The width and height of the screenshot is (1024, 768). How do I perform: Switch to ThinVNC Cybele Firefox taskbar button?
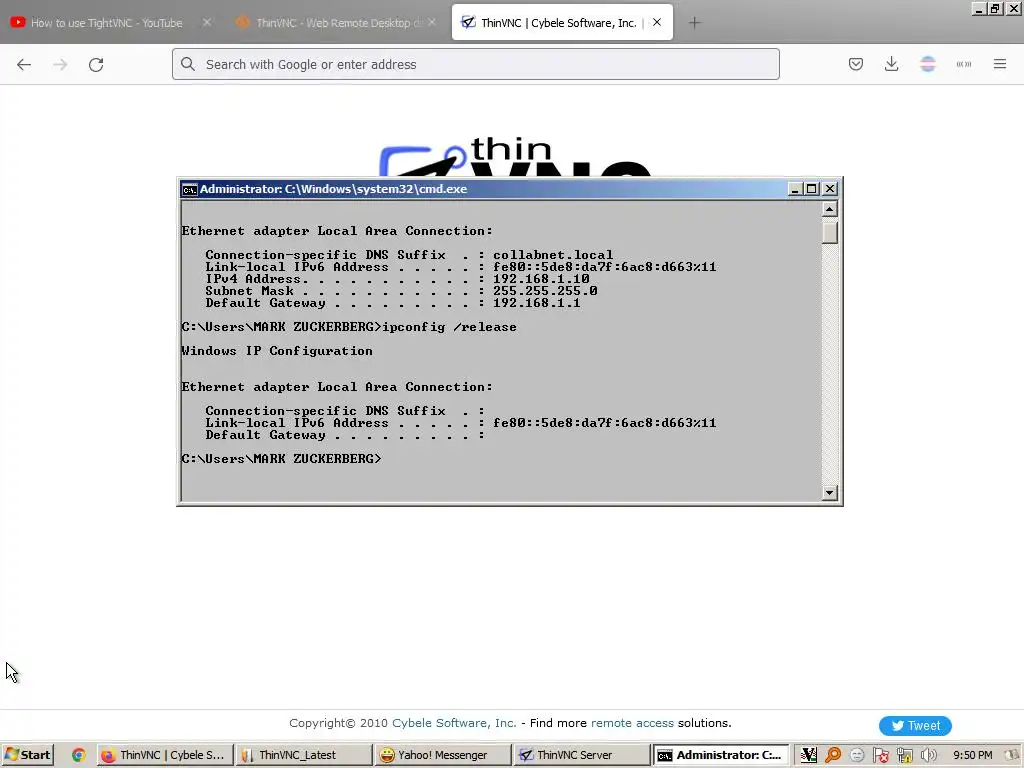point(164,755)
